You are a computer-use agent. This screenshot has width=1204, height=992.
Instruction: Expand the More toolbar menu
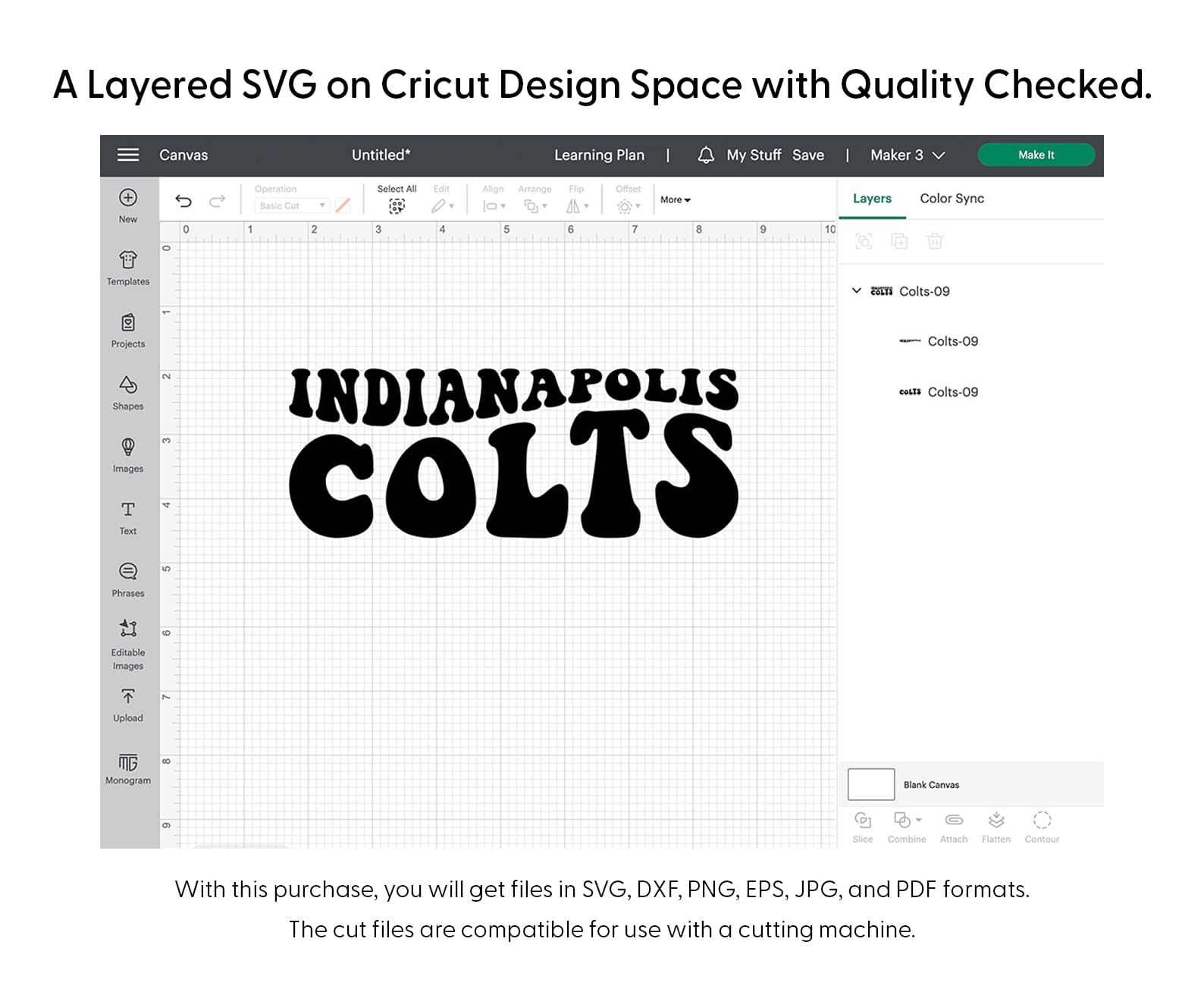point(676,200)
